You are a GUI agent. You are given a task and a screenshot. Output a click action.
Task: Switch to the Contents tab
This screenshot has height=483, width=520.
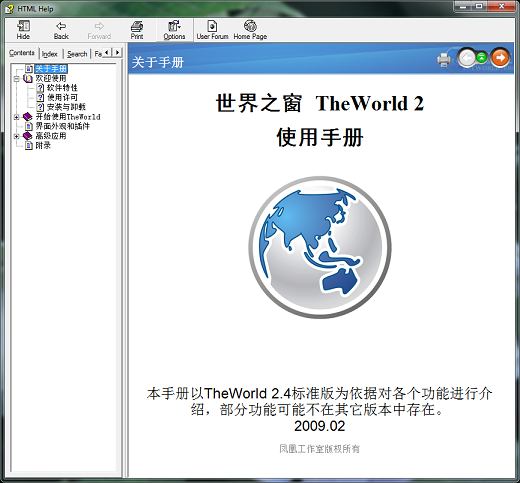coord(22,53)
